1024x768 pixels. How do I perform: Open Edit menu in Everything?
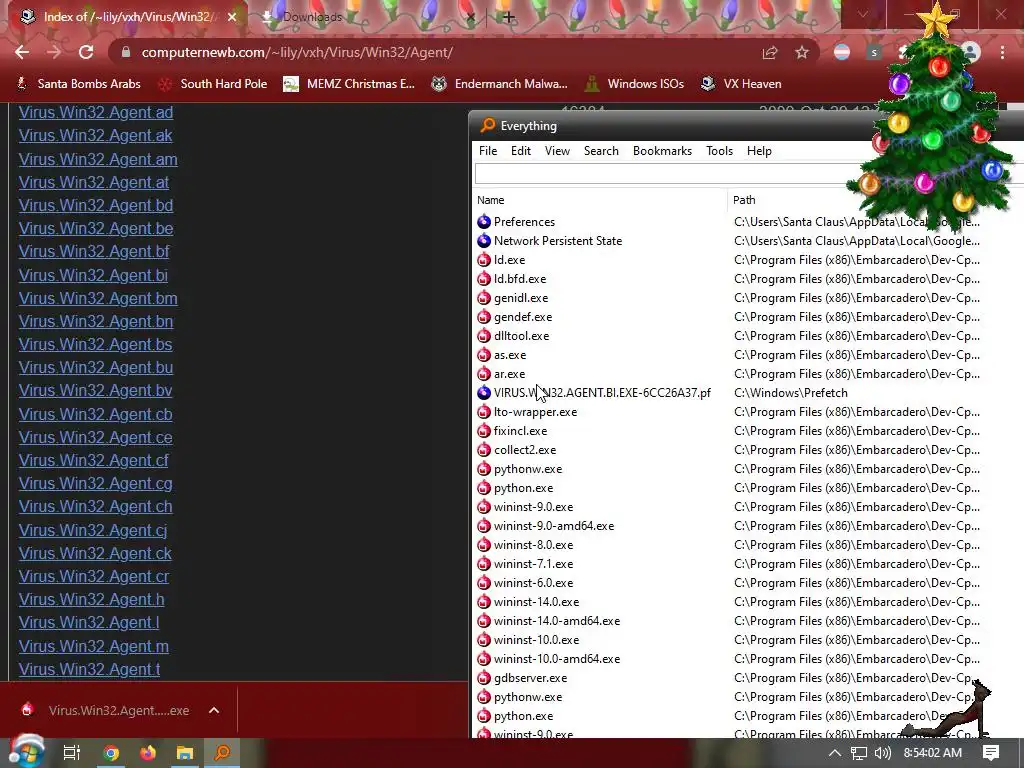point(520,151)
